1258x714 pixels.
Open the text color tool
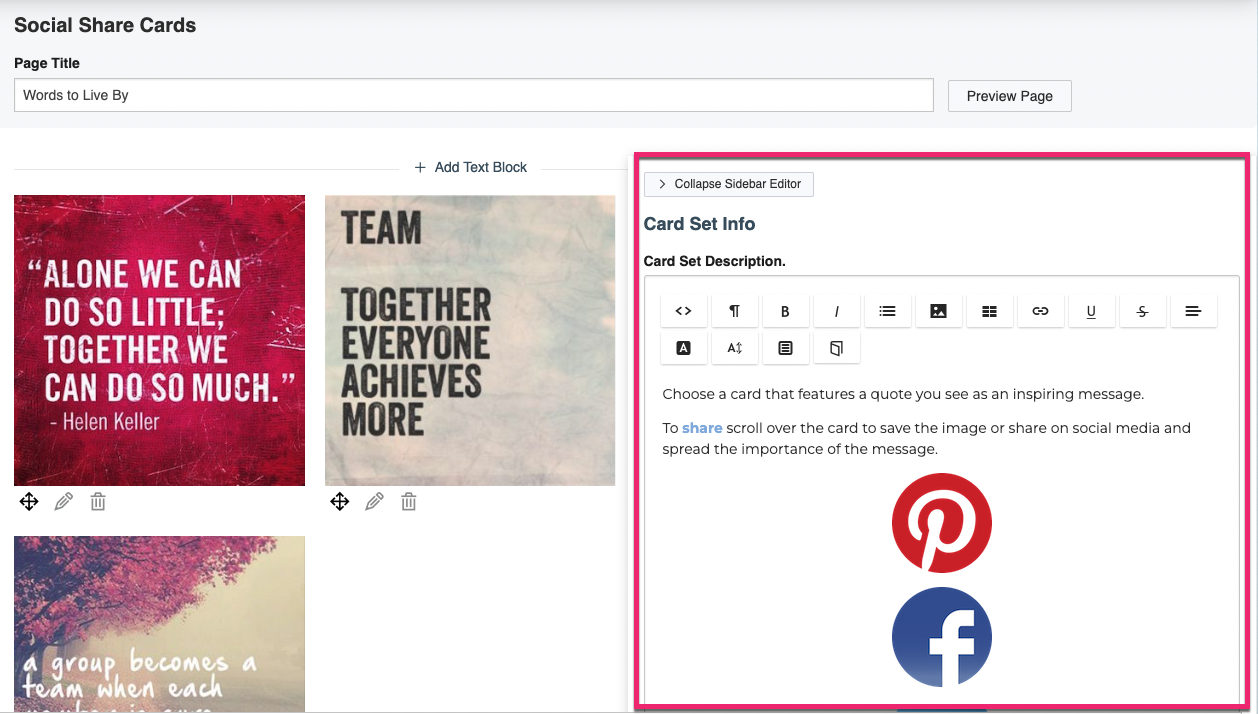[x=684, y=347]
